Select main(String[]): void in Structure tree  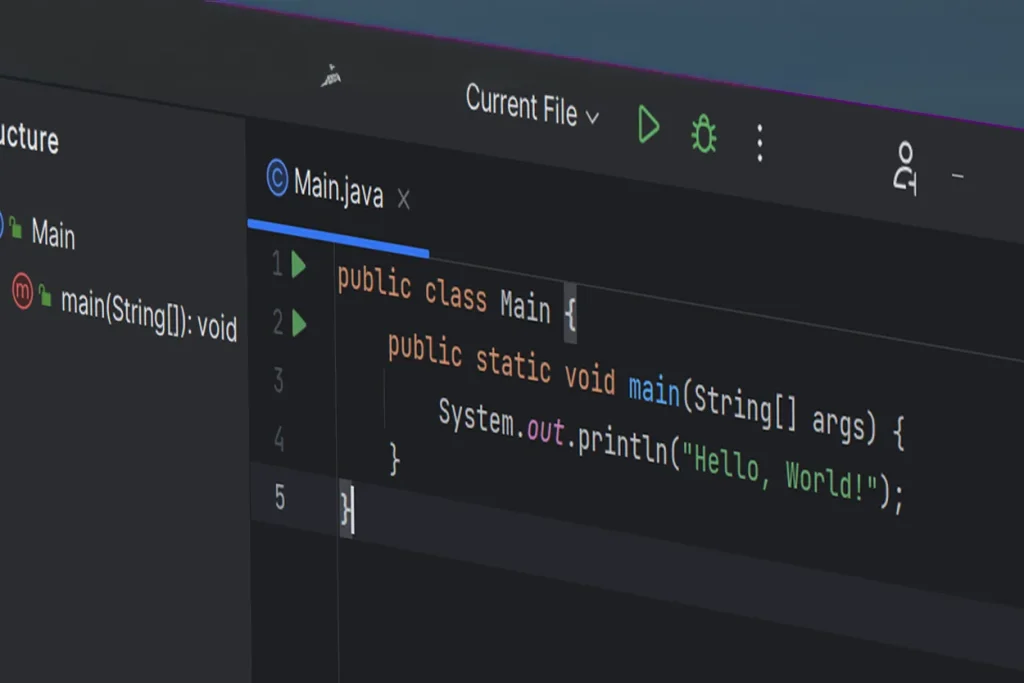(x=148, y=312)
